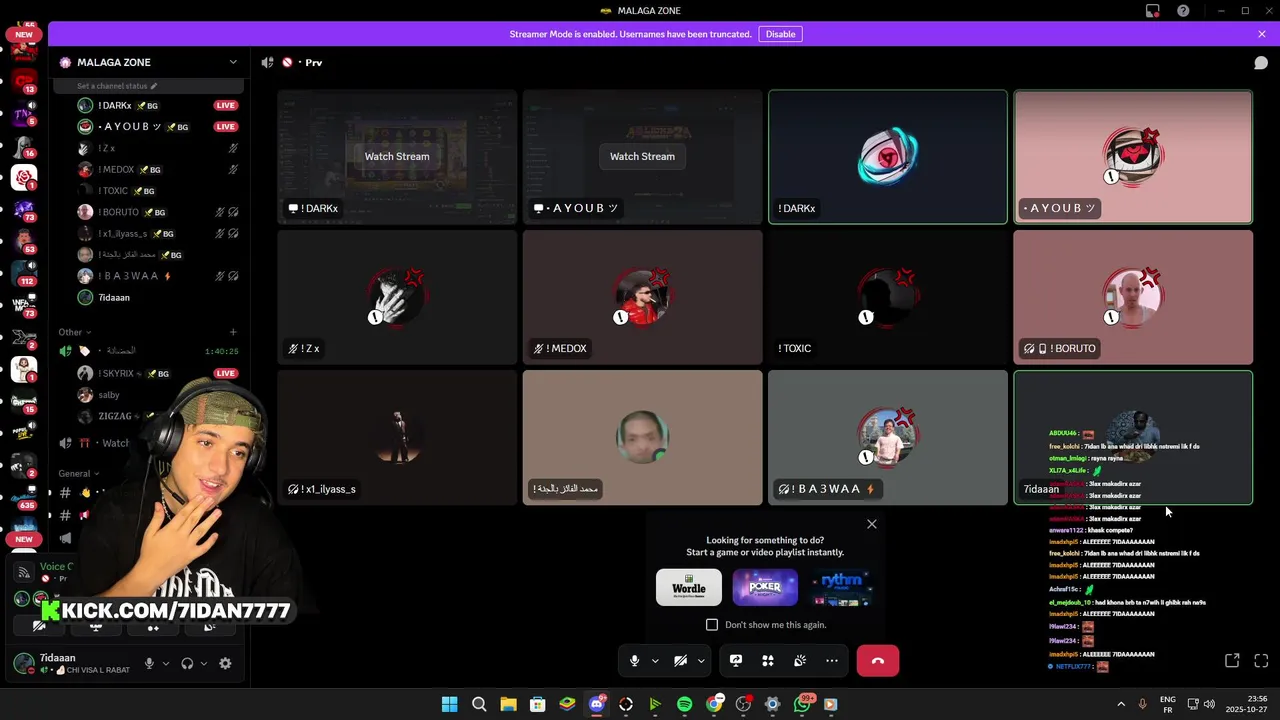Close the Looking for something to do popup
1280x720 pixels.
[872, 524]
